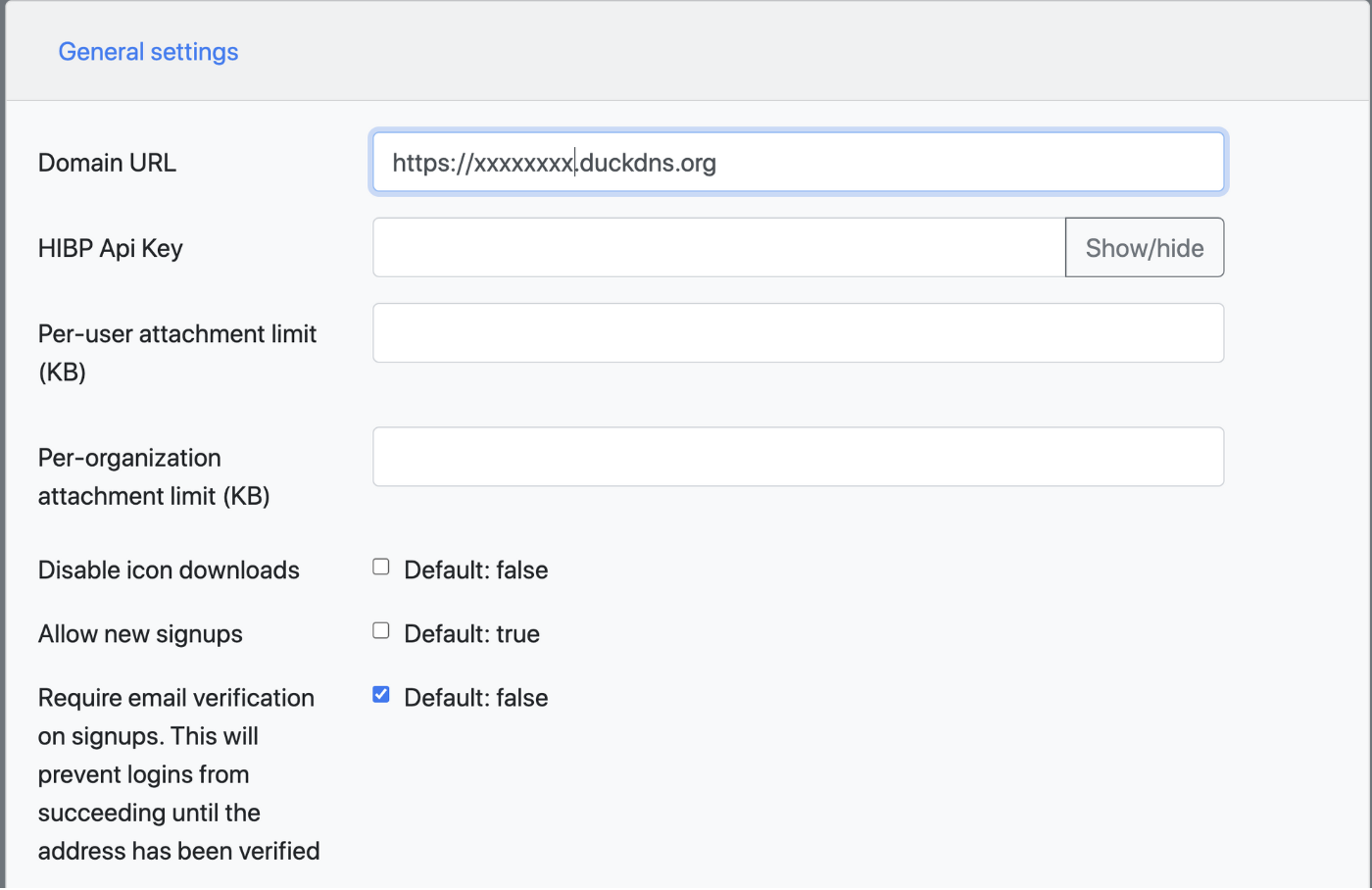Click "Default: false" beside email verification checkbox
The height and width of the screenshot is (890, 1372).
(x=475, y=698)
